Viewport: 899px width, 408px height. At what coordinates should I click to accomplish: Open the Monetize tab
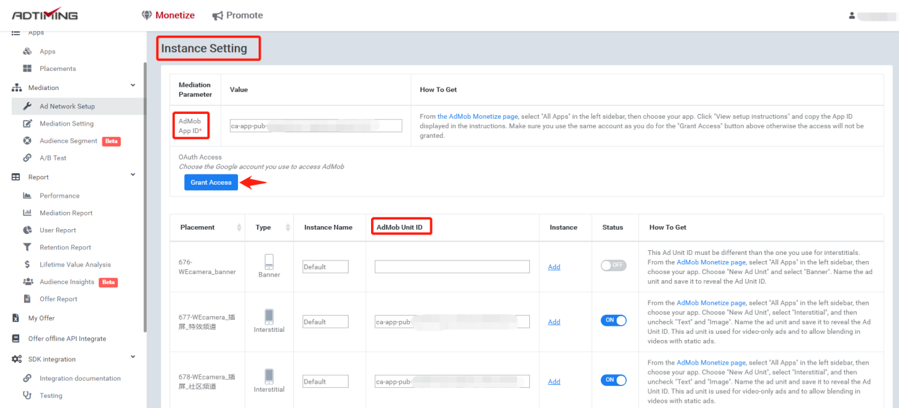(x=168, y=15)
